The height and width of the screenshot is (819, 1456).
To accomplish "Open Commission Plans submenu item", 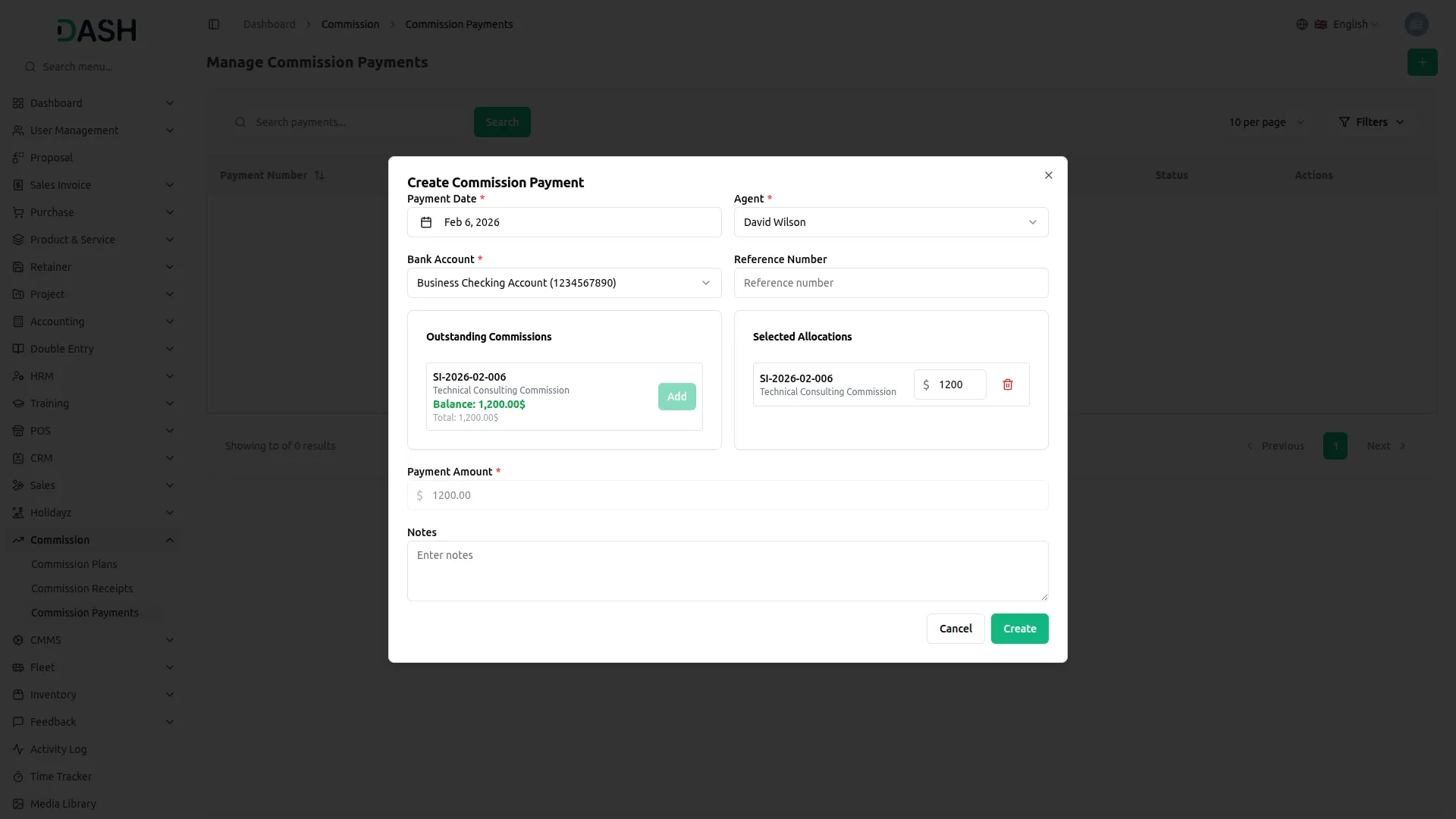I will [74, 564].
